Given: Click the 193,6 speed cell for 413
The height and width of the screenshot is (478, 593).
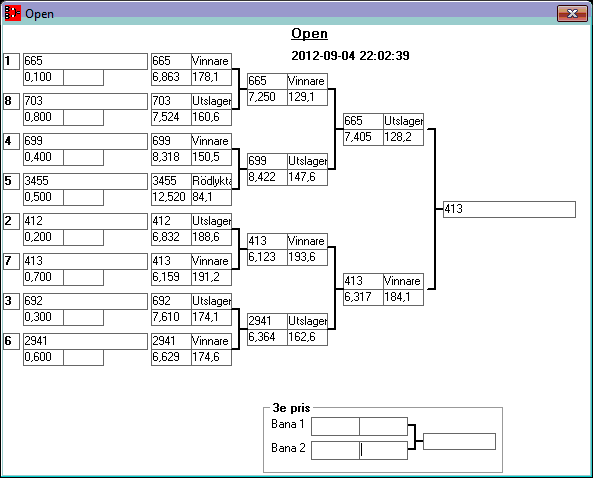Looking at the screenshot, I should [307, 257].
